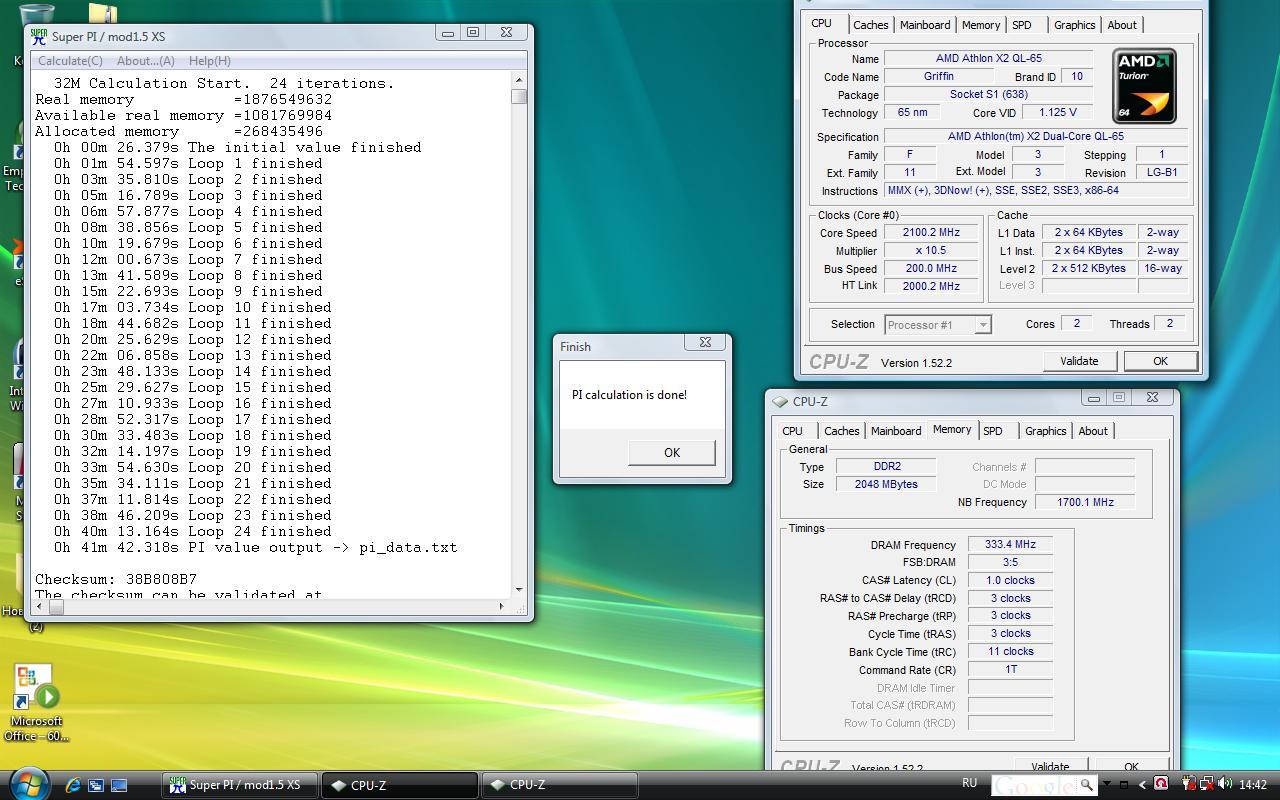This screenshot has height=800, width=1280.
Task: Click OK in the Finish dialog
Action: tap(671, 452)
